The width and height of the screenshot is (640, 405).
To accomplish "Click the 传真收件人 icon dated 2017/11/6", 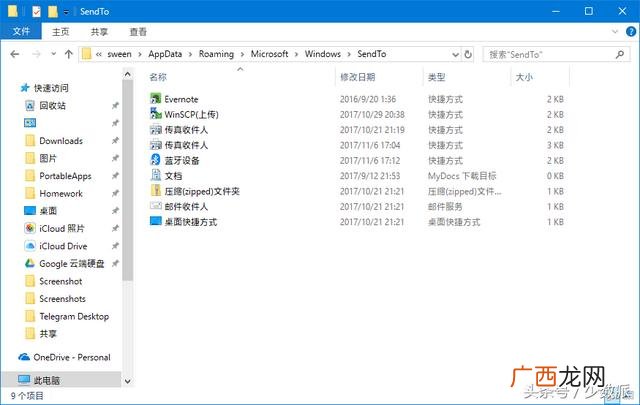I will (156, 145).
